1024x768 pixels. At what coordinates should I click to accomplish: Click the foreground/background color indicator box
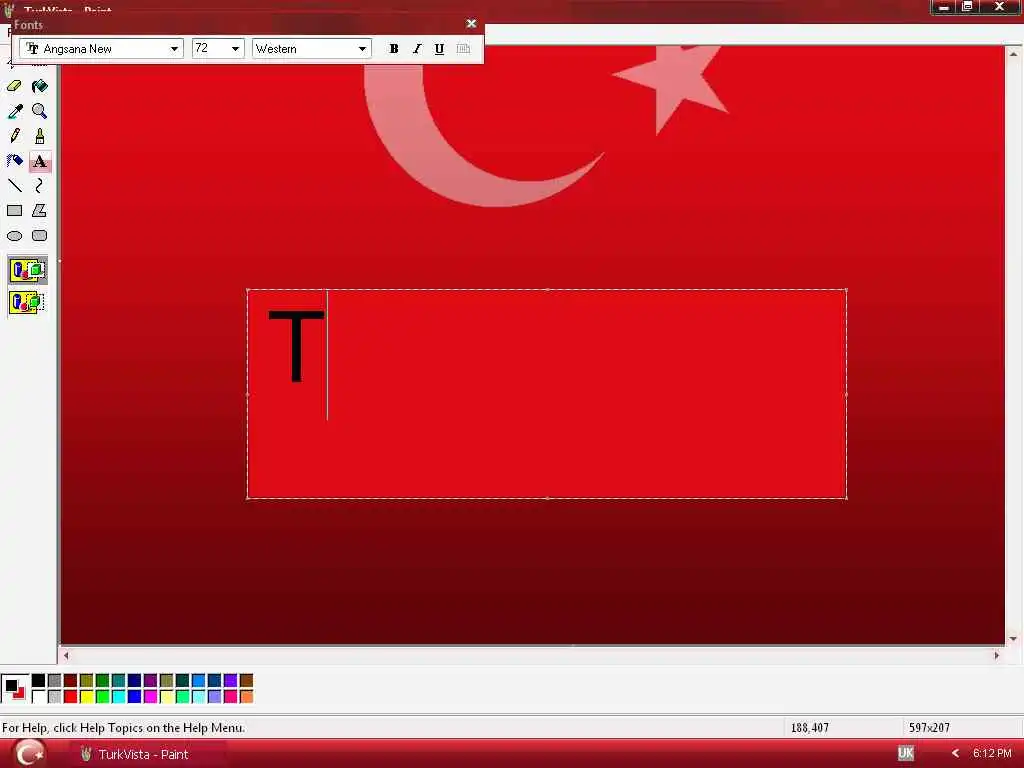tap(15, 688)
